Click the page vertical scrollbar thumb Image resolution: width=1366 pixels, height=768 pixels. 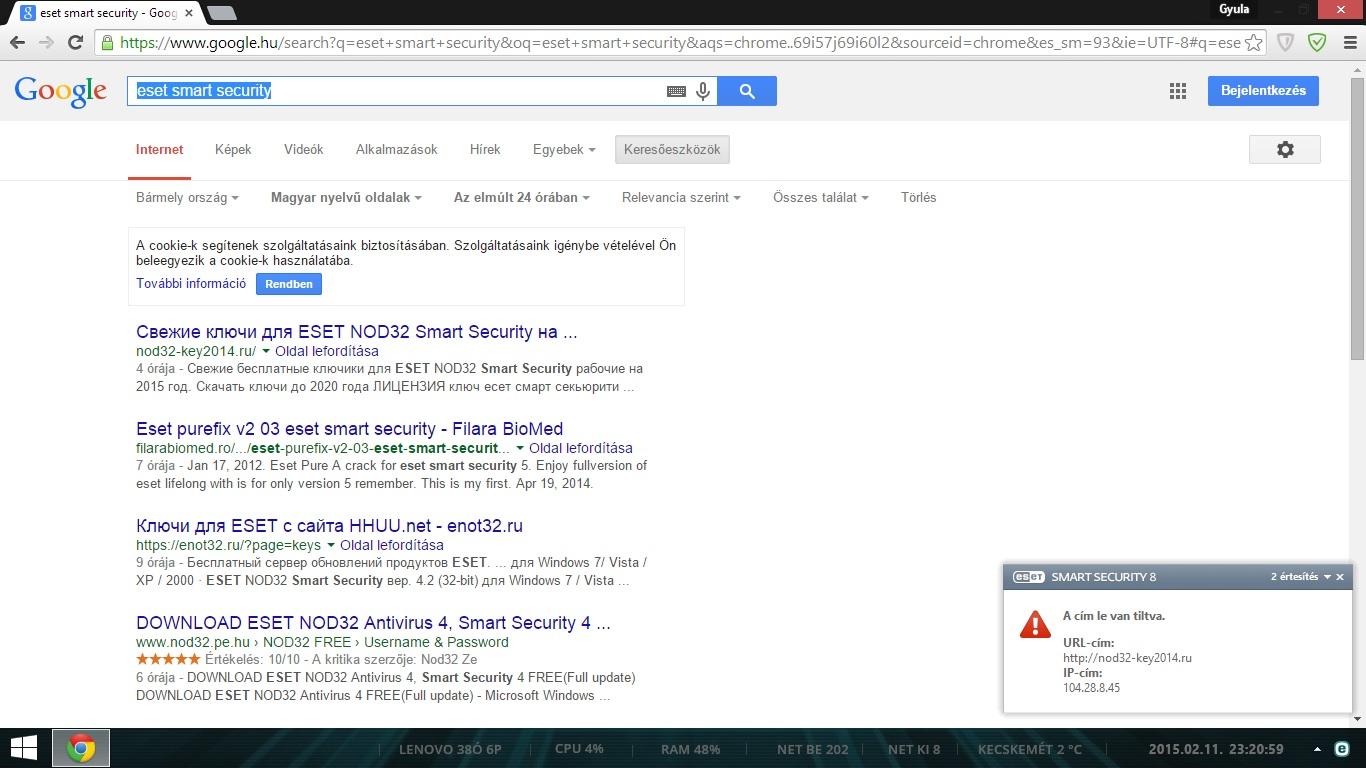1357,217
